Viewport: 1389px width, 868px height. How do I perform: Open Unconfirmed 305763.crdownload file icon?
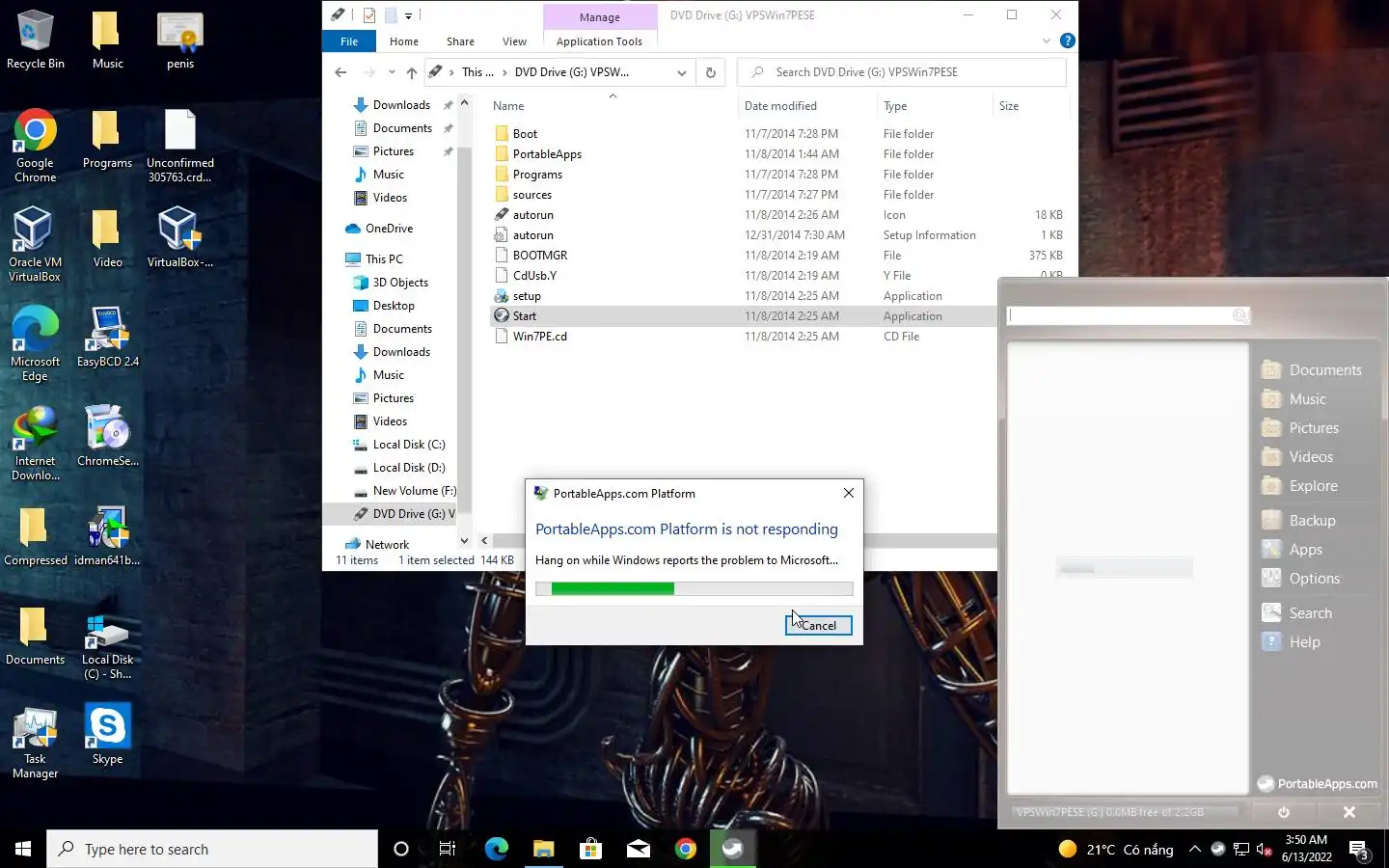(x=180, y=146)
